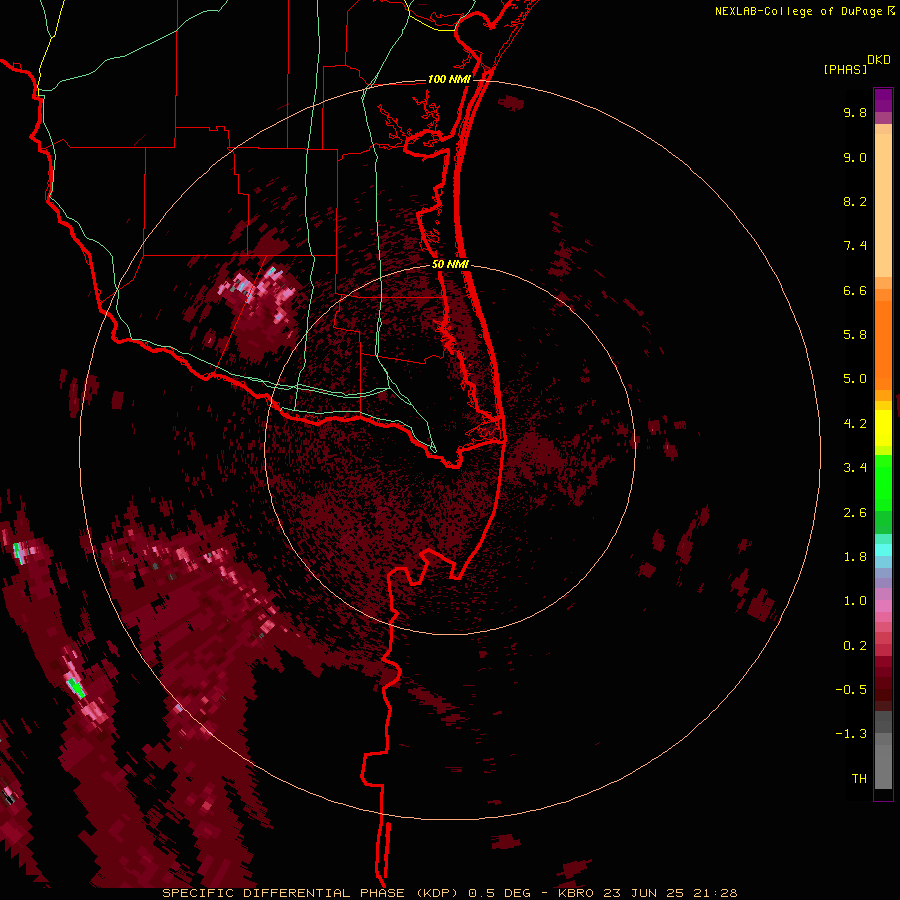
Task: Click the TH threshold label
Action: [859, 779]
